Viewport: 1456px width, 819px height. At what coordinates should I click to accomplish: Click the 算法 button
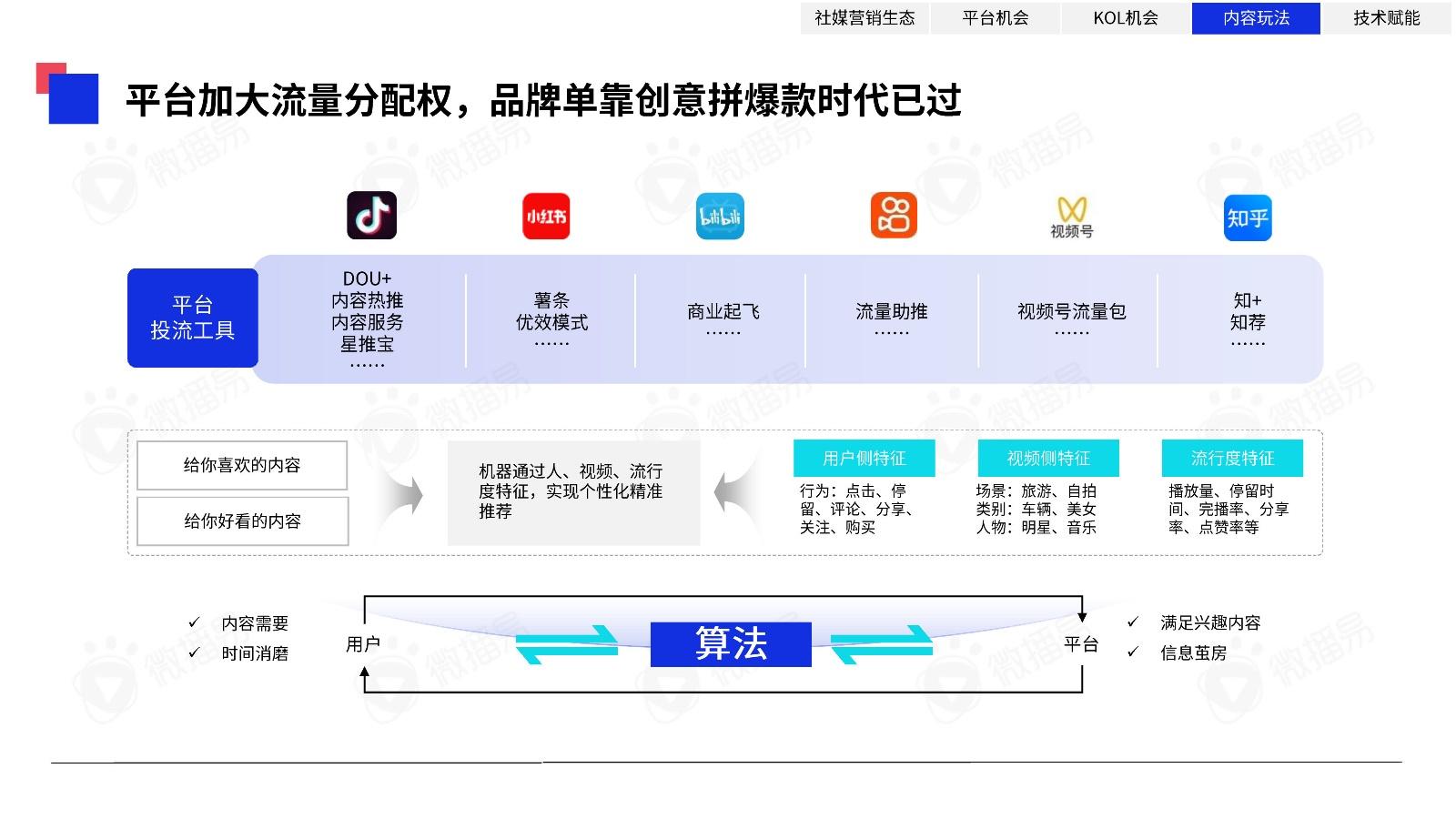tap(730, 643)
